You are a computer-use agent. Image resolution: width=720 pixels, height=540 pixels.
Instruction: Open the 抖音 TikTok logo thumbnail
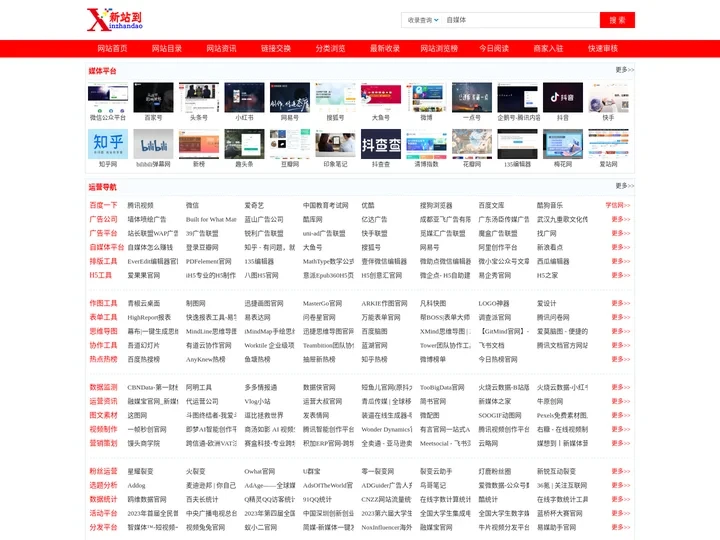(562, 98)
